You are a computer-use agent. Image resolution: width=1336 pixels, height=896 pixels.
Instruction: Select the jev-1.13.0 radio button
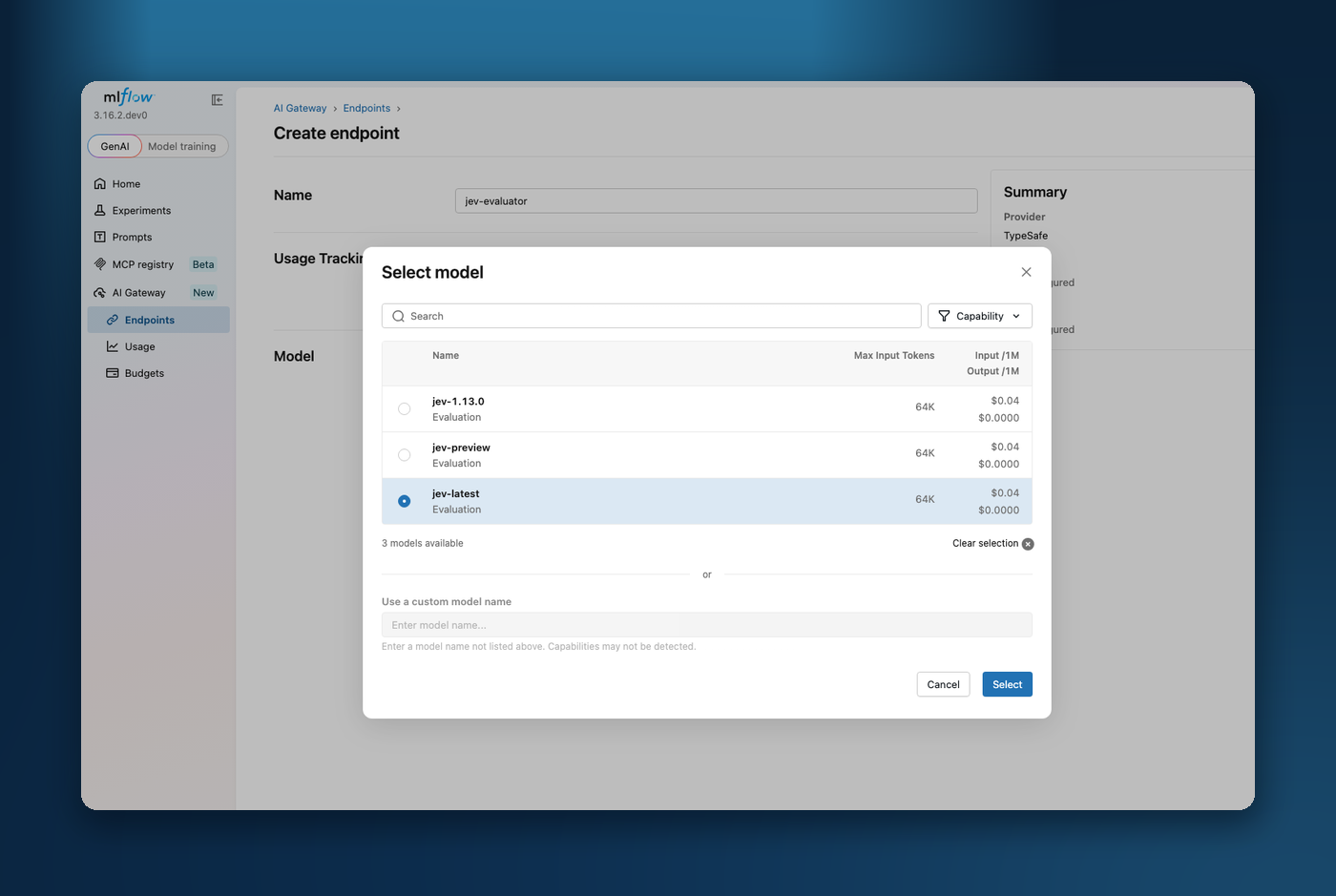405,408
